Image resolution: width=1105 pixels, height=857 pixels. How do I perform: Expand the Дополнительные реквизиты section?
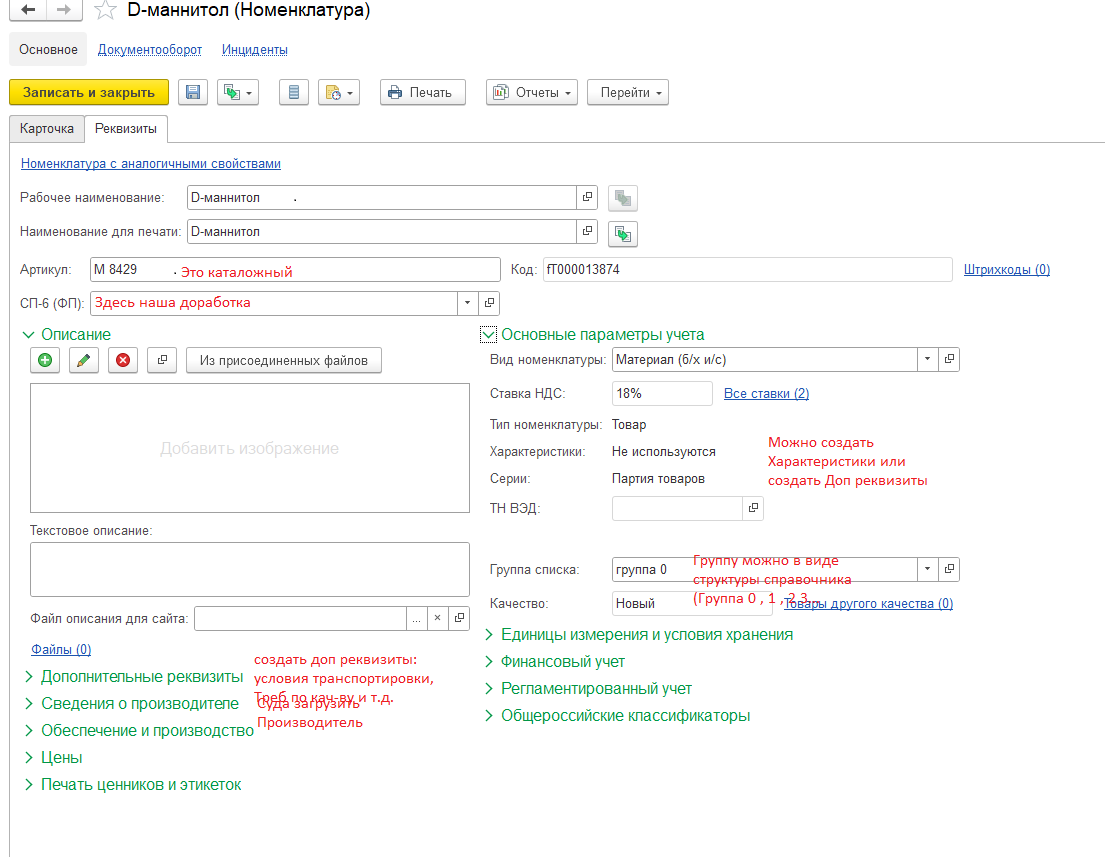(x=28, y=677)
